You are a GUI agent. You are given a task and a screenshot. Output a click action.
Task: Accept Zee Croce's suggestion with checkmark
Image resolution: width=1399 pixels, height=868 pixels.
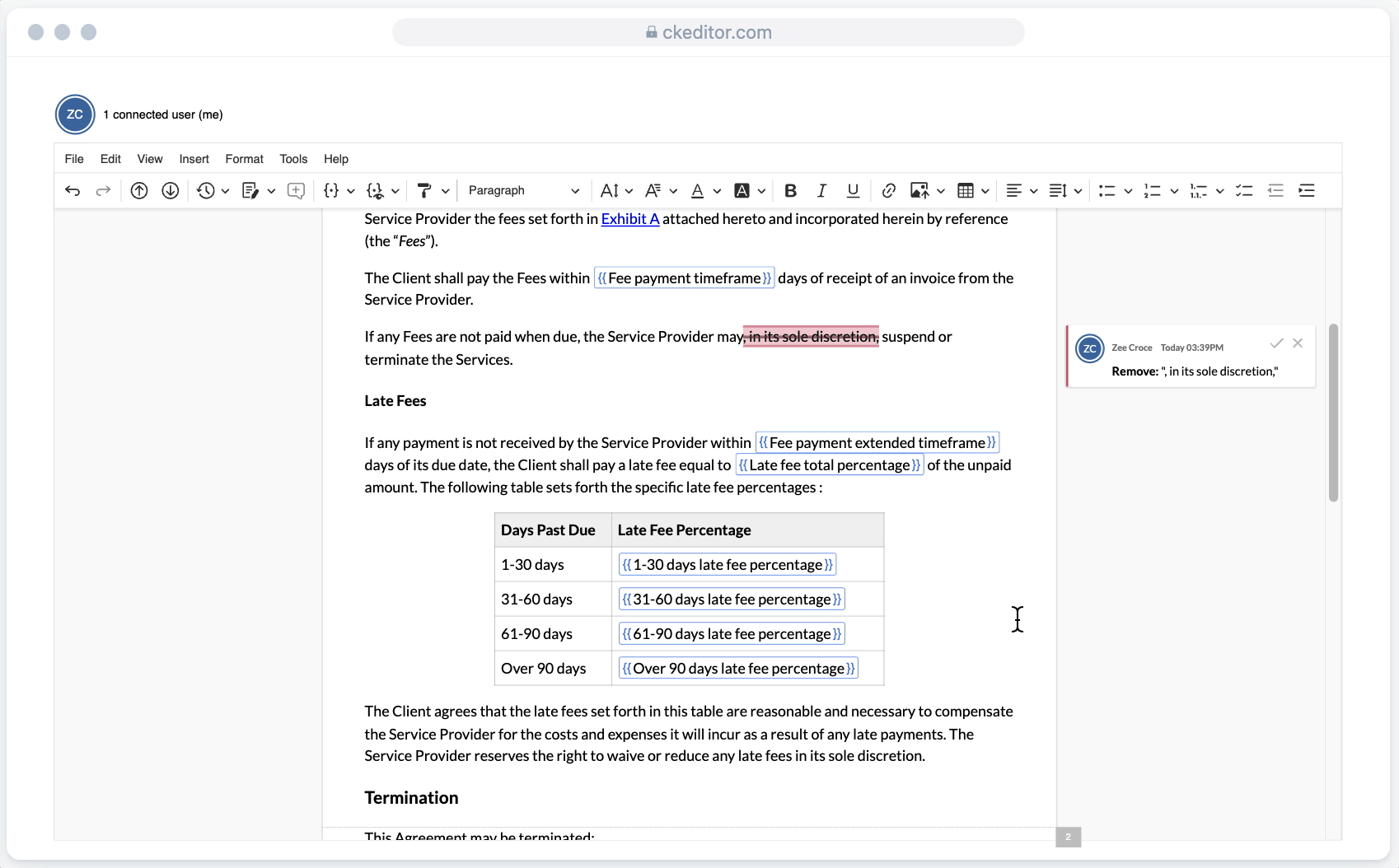click(x=1276, y=343)
